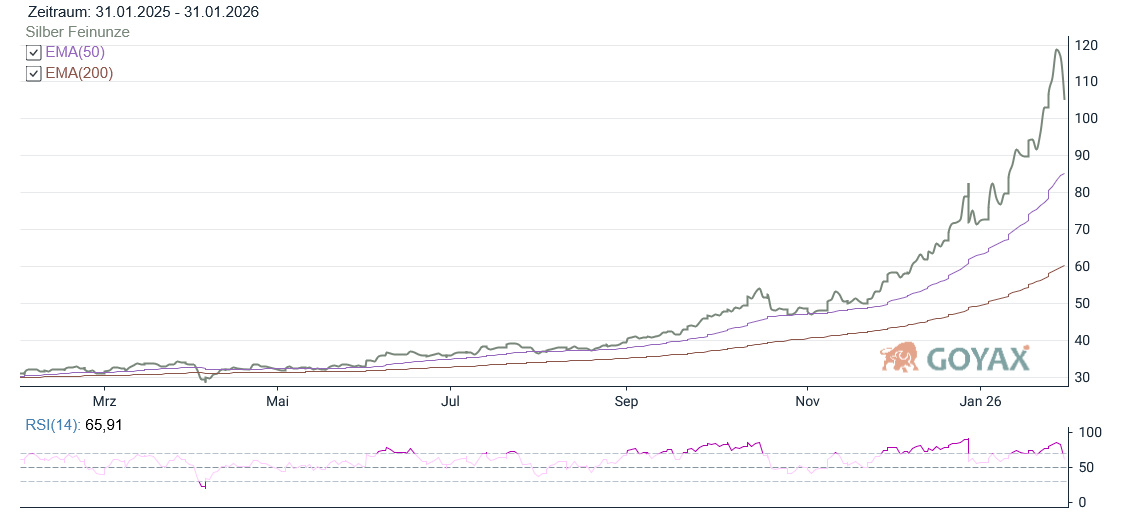This screenshot has height=513, width=1140.
Task: Select the Silber Feinunze series label
Action: [78, 32]
